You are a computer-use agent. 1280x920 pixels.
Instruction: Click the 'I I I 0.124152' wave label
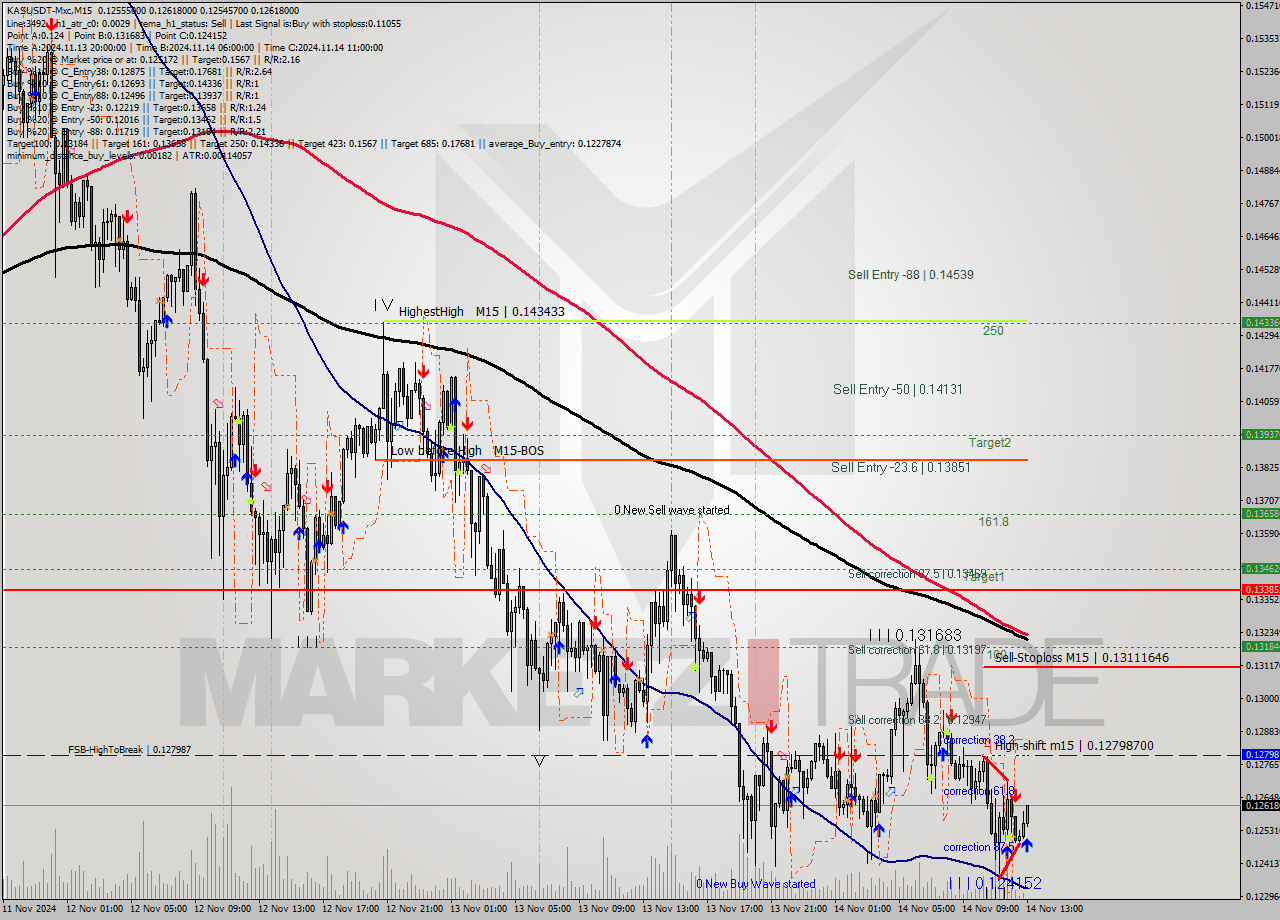pyautogui.click(x=995, y=883)
